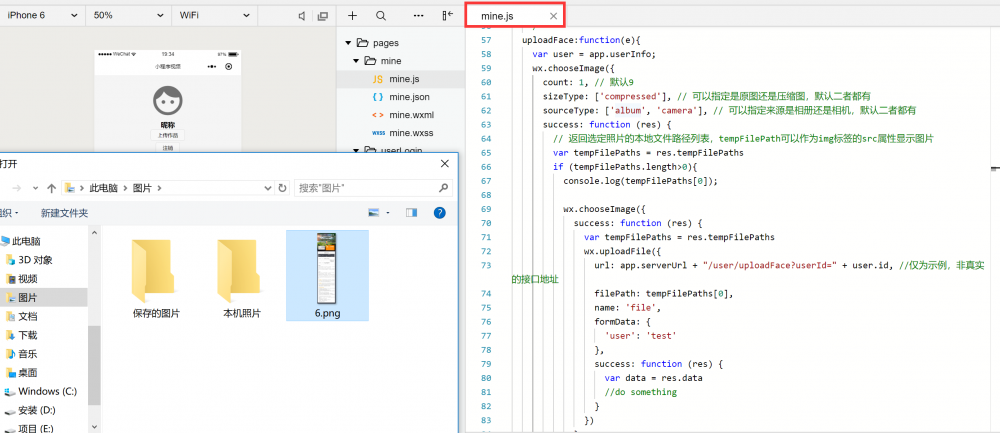Click the detach simulator window icon
1000x433 pixels.
click(322, 16)
